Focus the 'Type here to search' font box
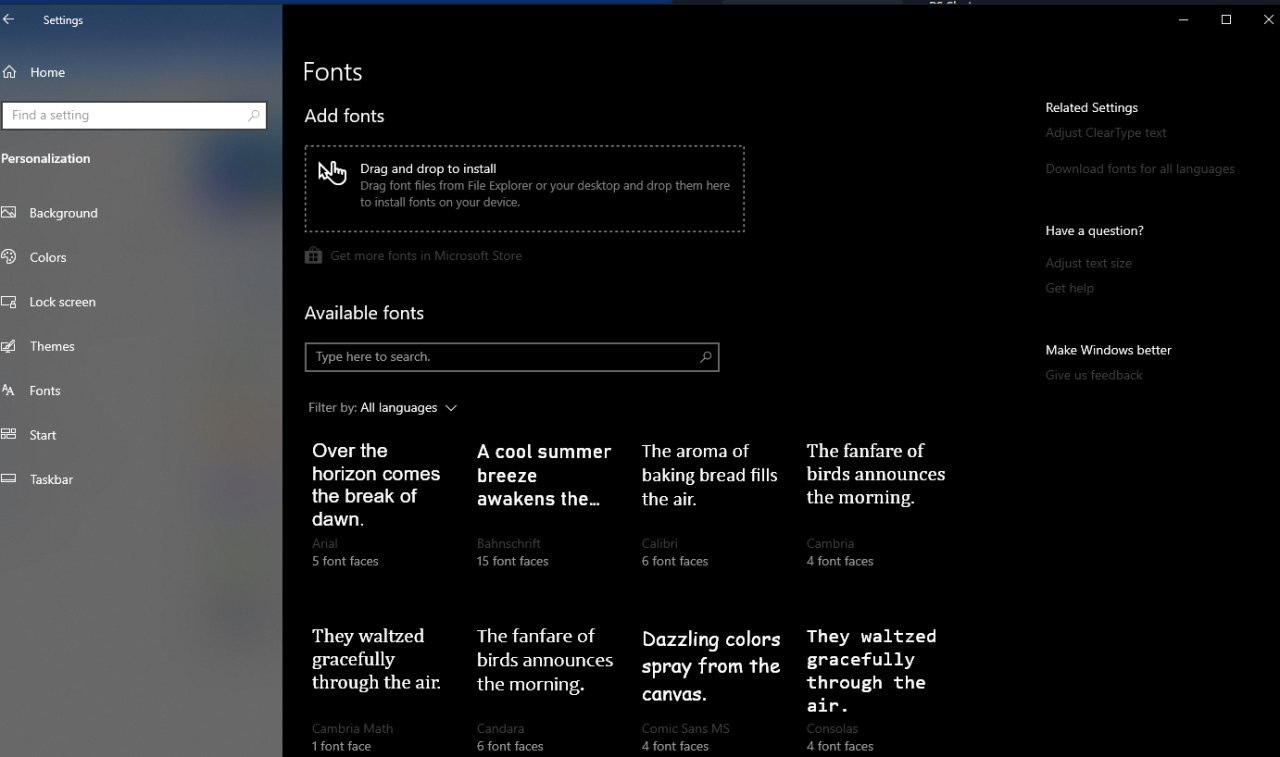This screenshot has height=757, width=1280. point(512,357)
